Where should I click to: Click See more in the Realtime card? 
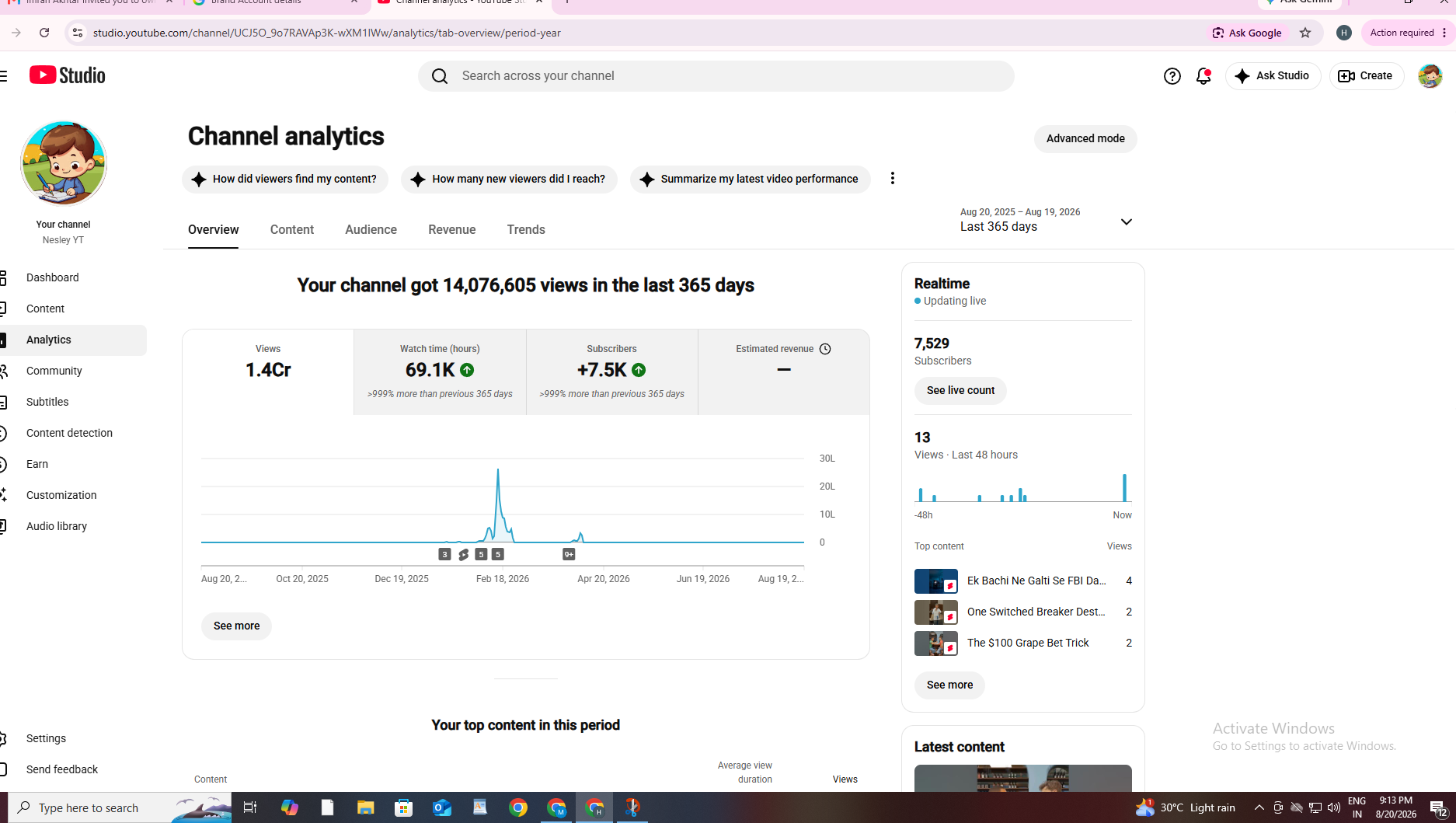(949, 685)
